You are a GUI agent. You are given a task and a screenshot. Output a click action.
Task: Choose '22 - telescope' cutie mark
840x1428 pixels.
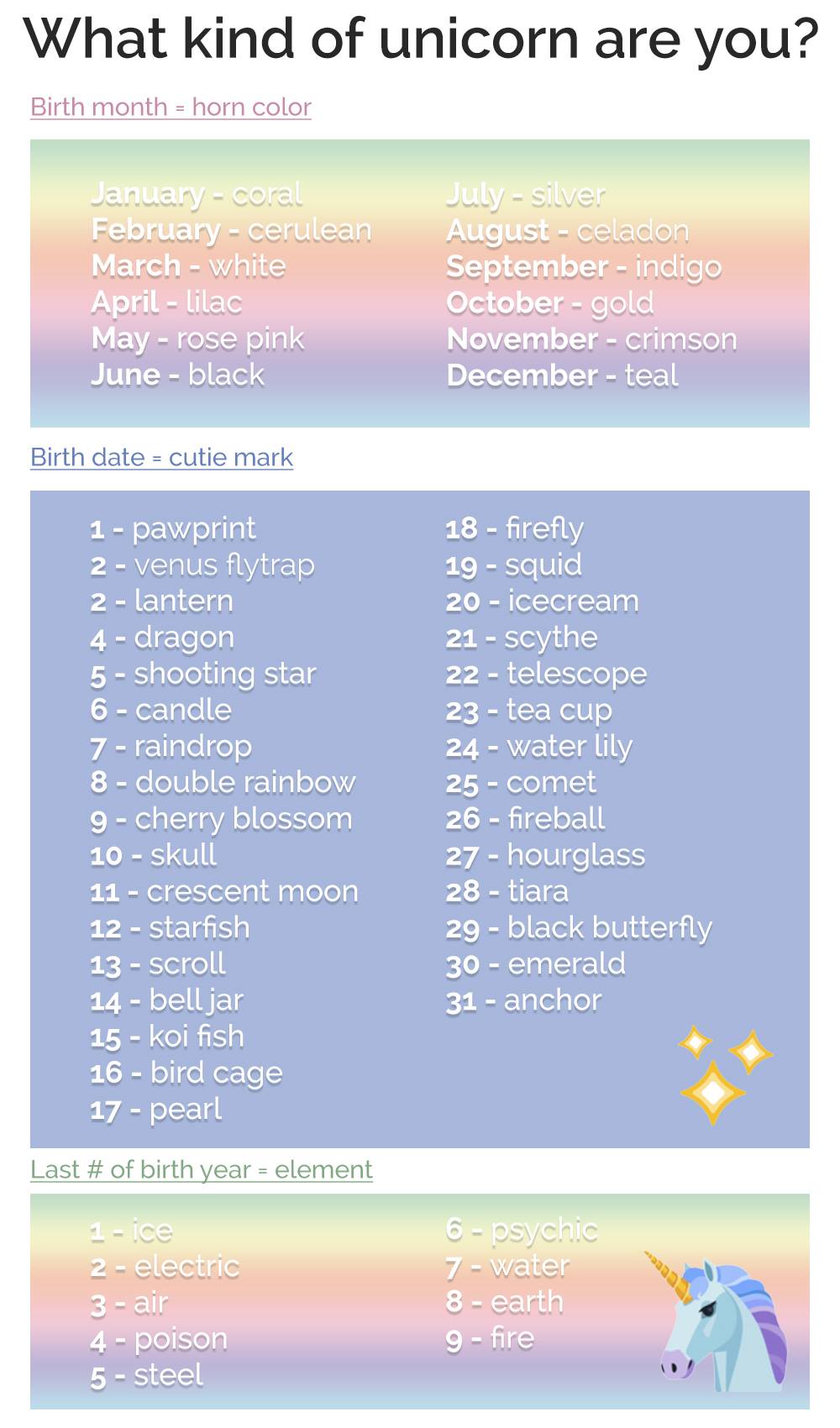click(x=546, y=674)
